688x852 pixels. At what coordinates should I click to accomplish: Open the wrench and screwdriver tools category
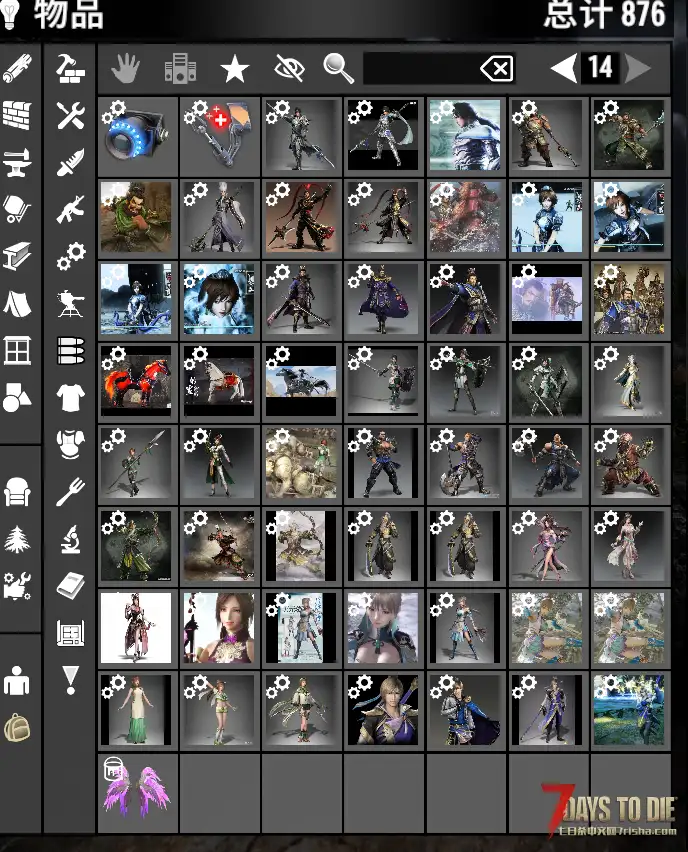(71, 115)
